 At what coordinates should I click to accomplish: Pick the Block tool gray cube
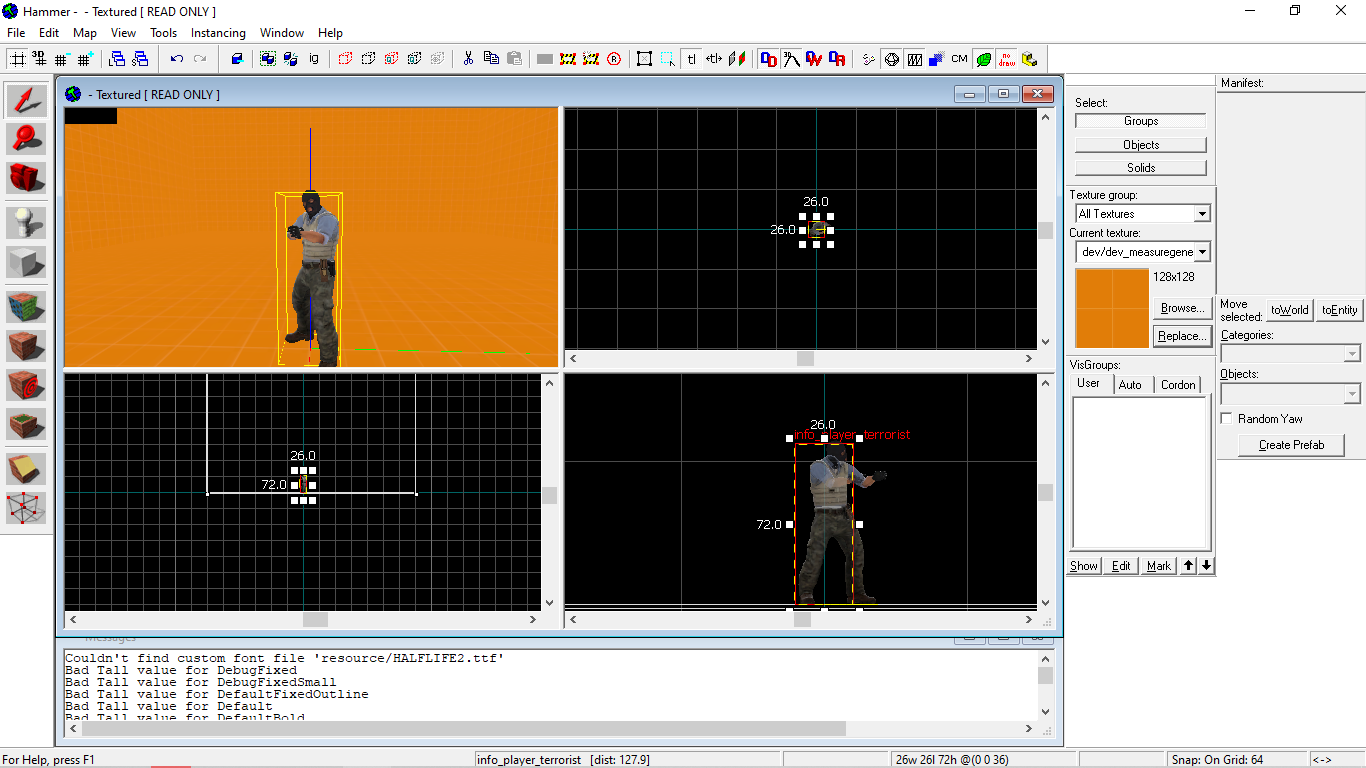click(27, 263)
